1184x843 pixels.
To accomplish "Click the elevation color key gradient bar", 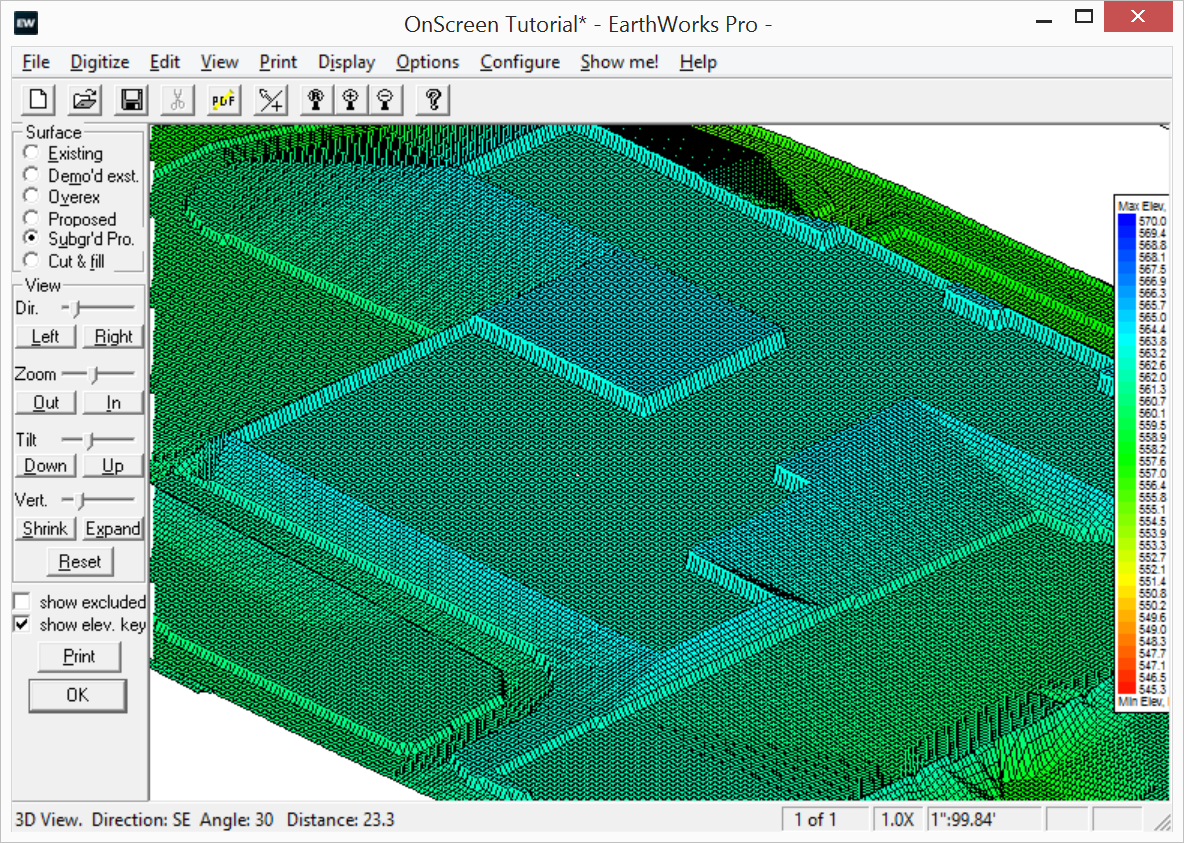I will pos(1127,453).
